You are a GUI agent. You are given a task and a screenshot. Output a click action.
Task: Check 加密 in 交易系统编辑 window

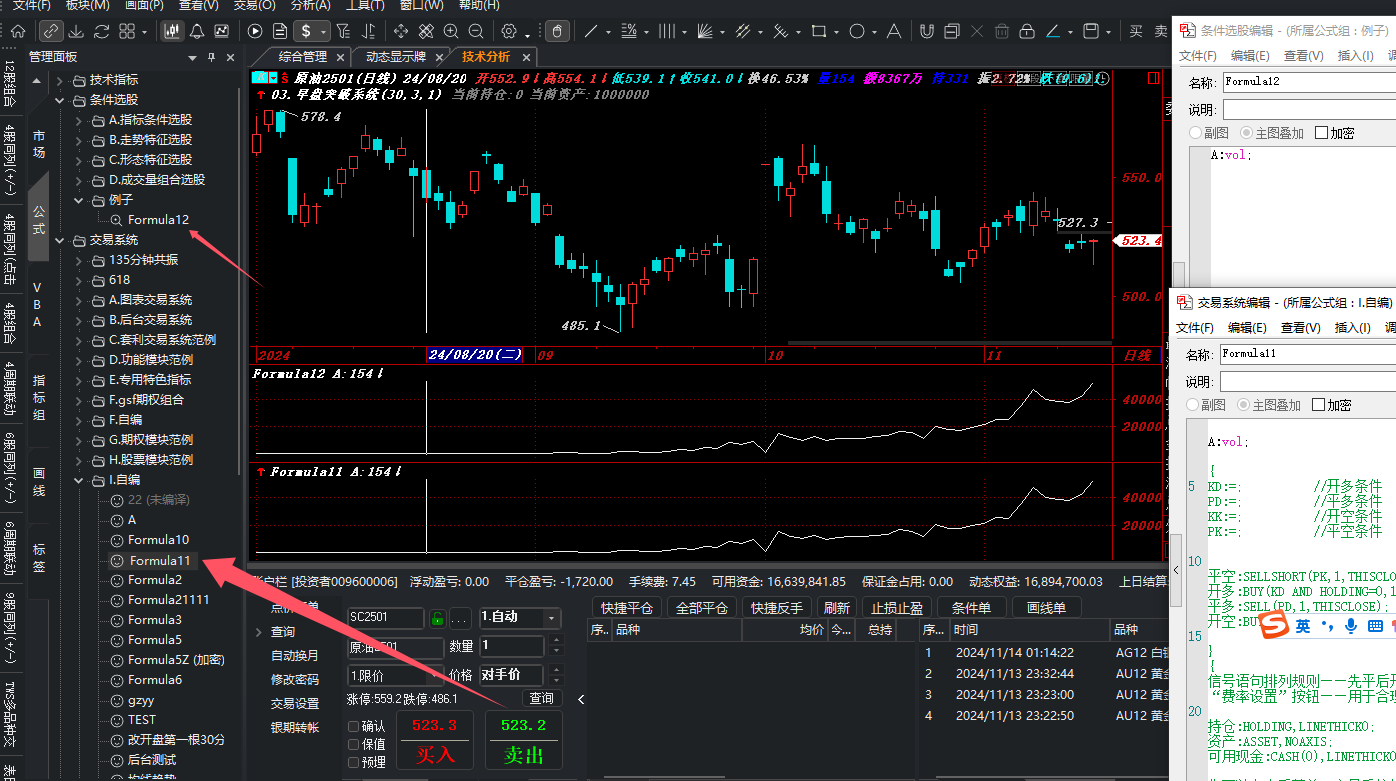click(x=1318, y=404)
